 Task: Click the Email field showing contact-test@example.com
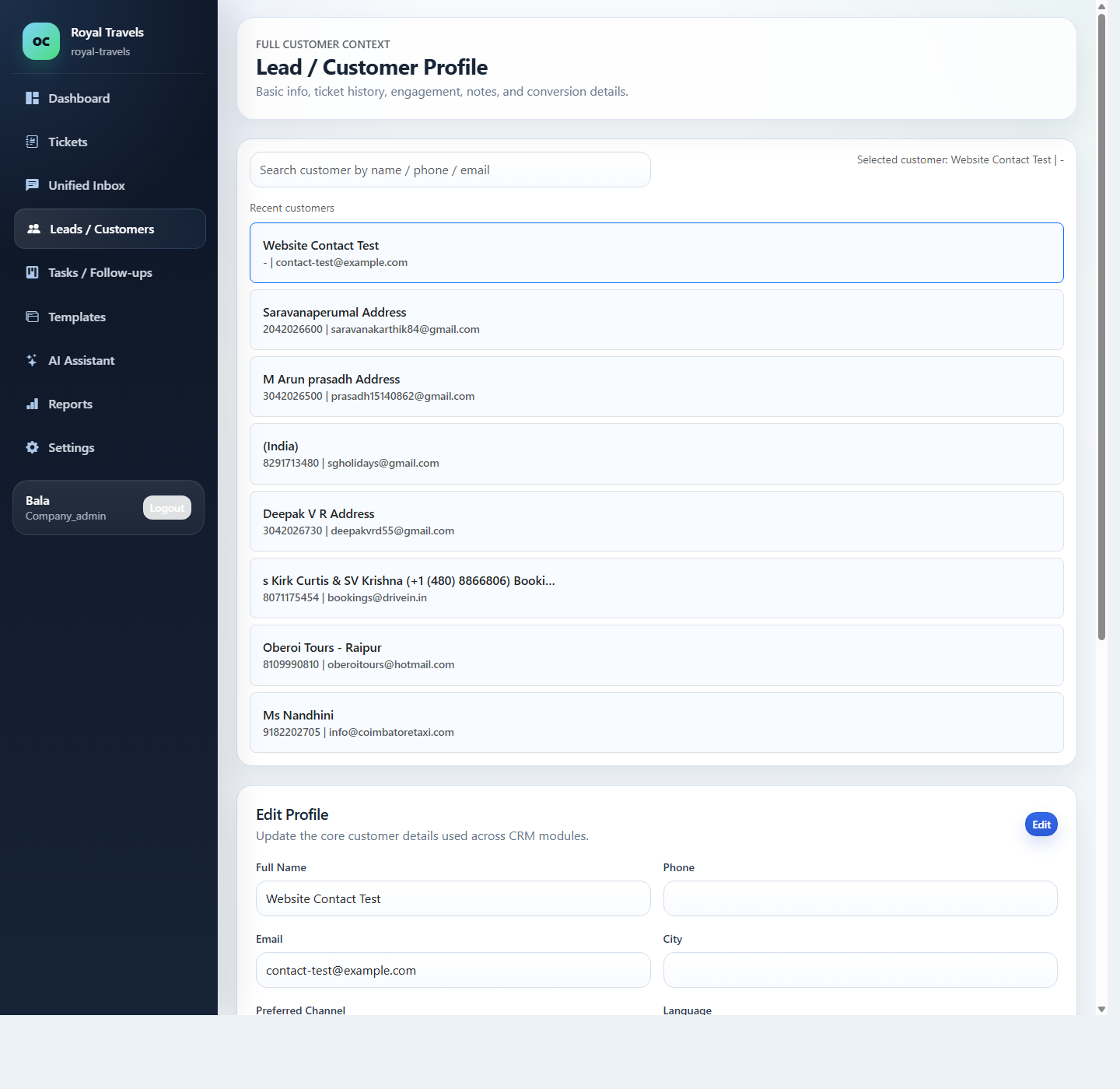pos(453,970)
